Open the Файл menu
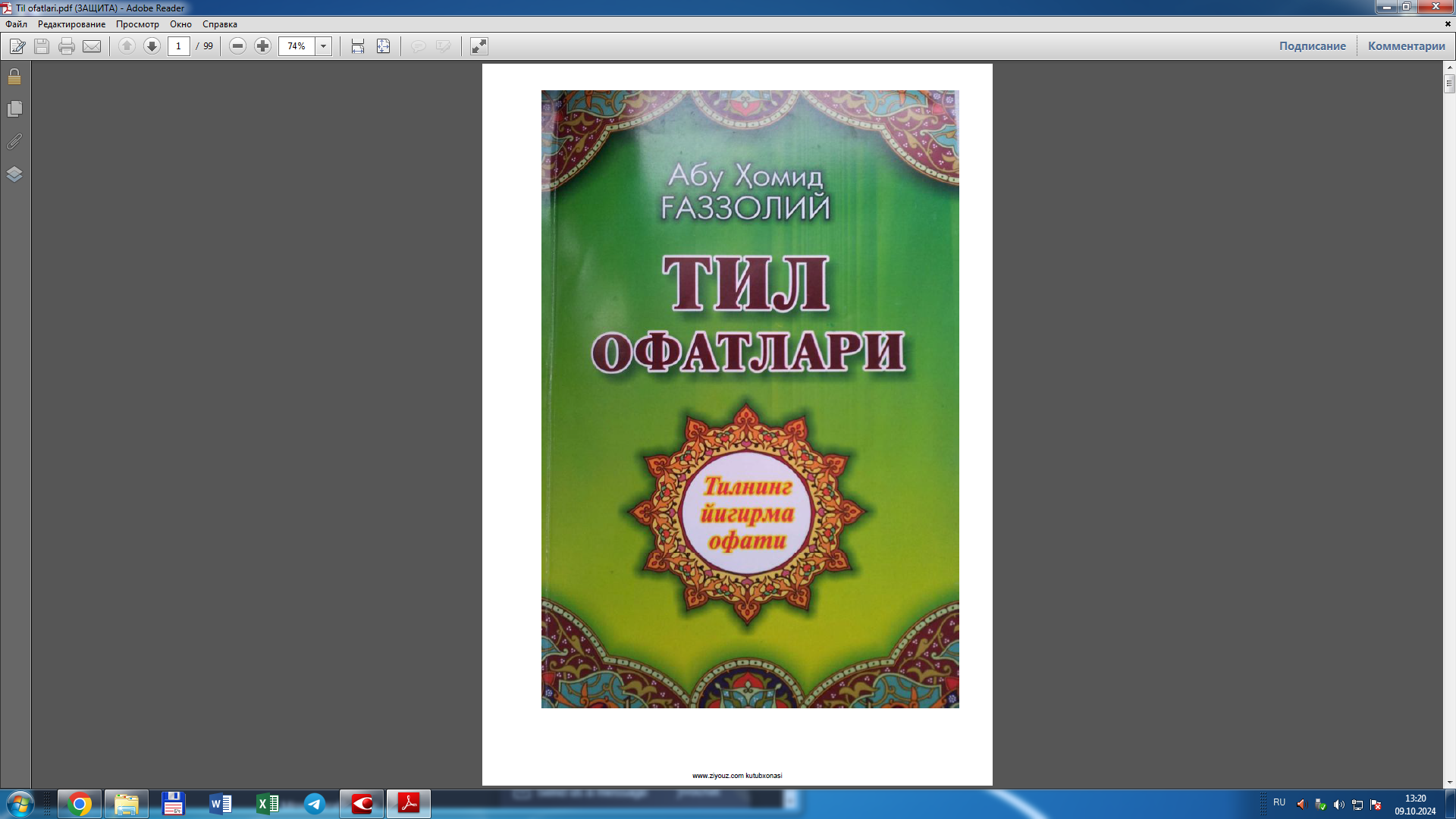 15,24
